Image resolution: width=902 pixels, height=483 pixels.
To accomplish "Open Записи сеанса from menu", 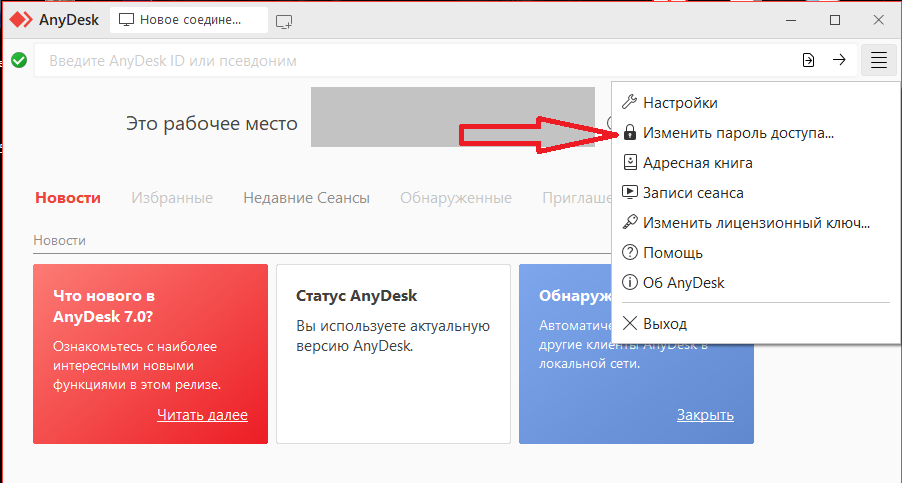I will [x=692, y=192].
